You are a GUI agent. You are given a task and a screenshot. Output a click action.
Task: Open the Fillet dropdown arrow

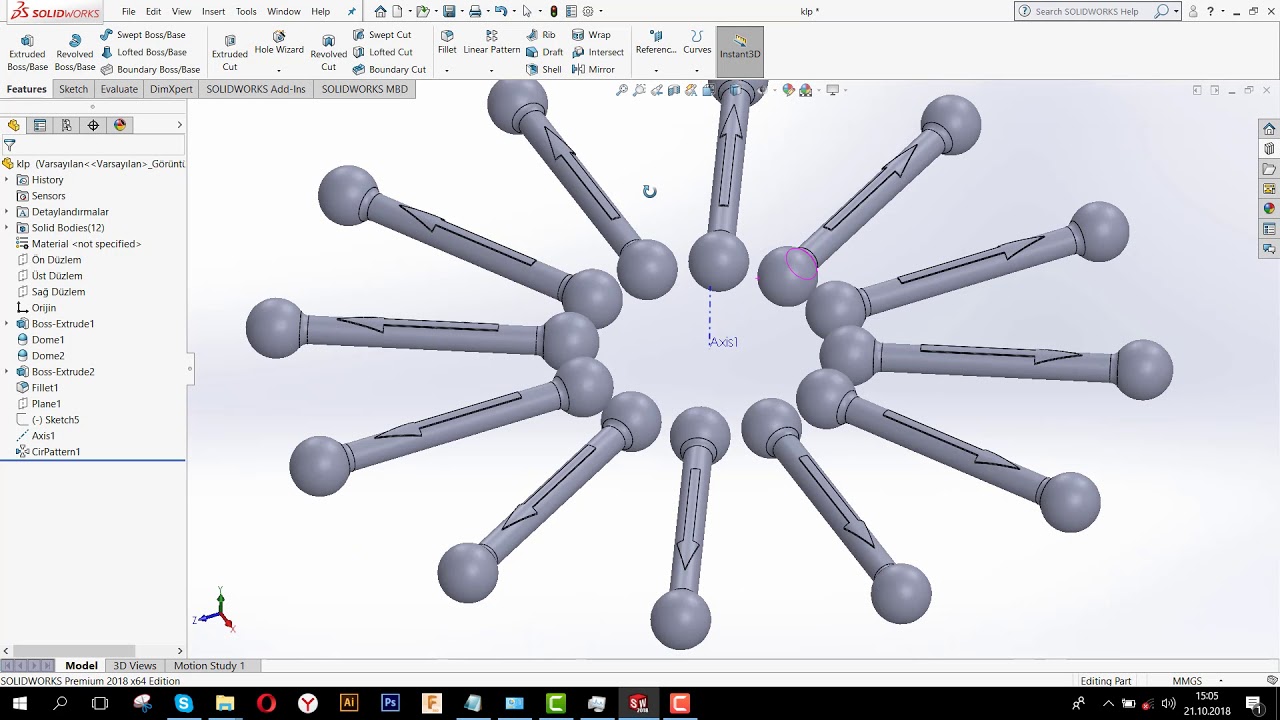pyautogui.click(x=447, y=70)
